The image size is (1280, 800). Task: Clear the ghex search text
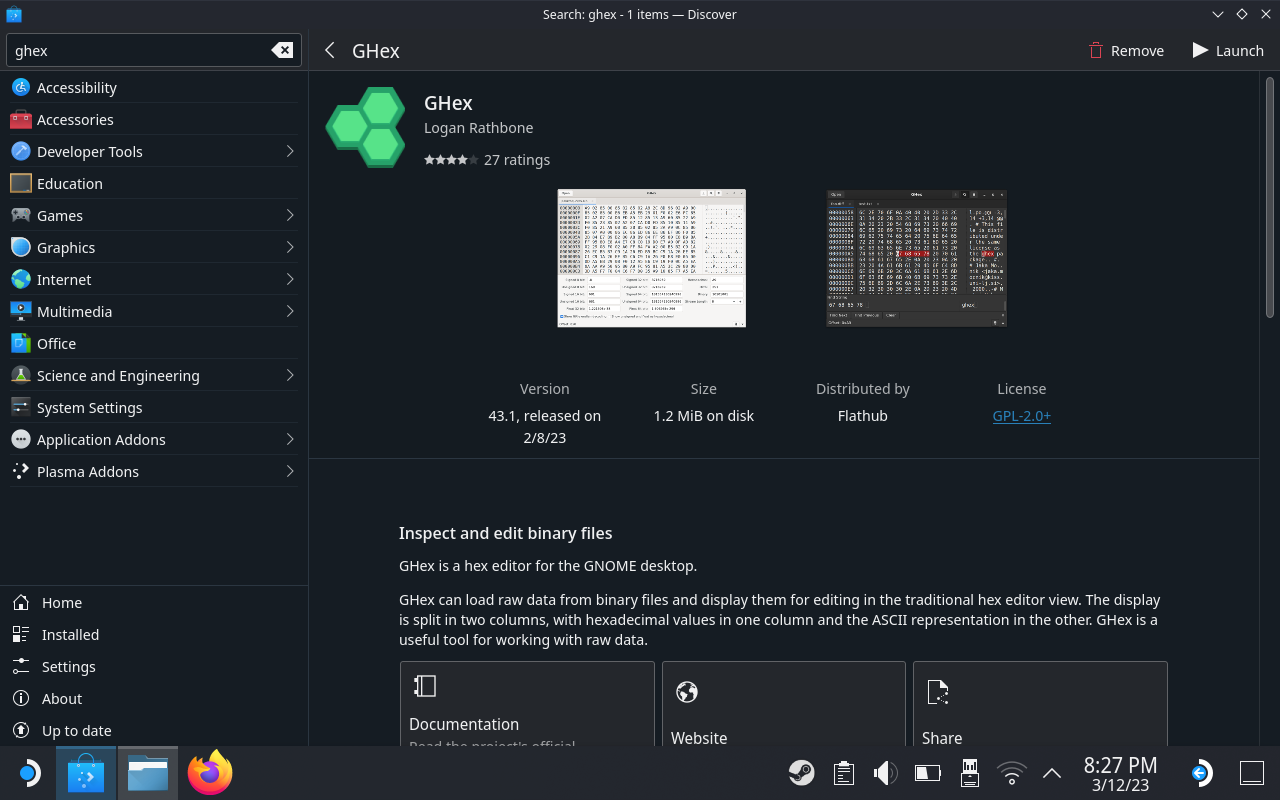282,51
